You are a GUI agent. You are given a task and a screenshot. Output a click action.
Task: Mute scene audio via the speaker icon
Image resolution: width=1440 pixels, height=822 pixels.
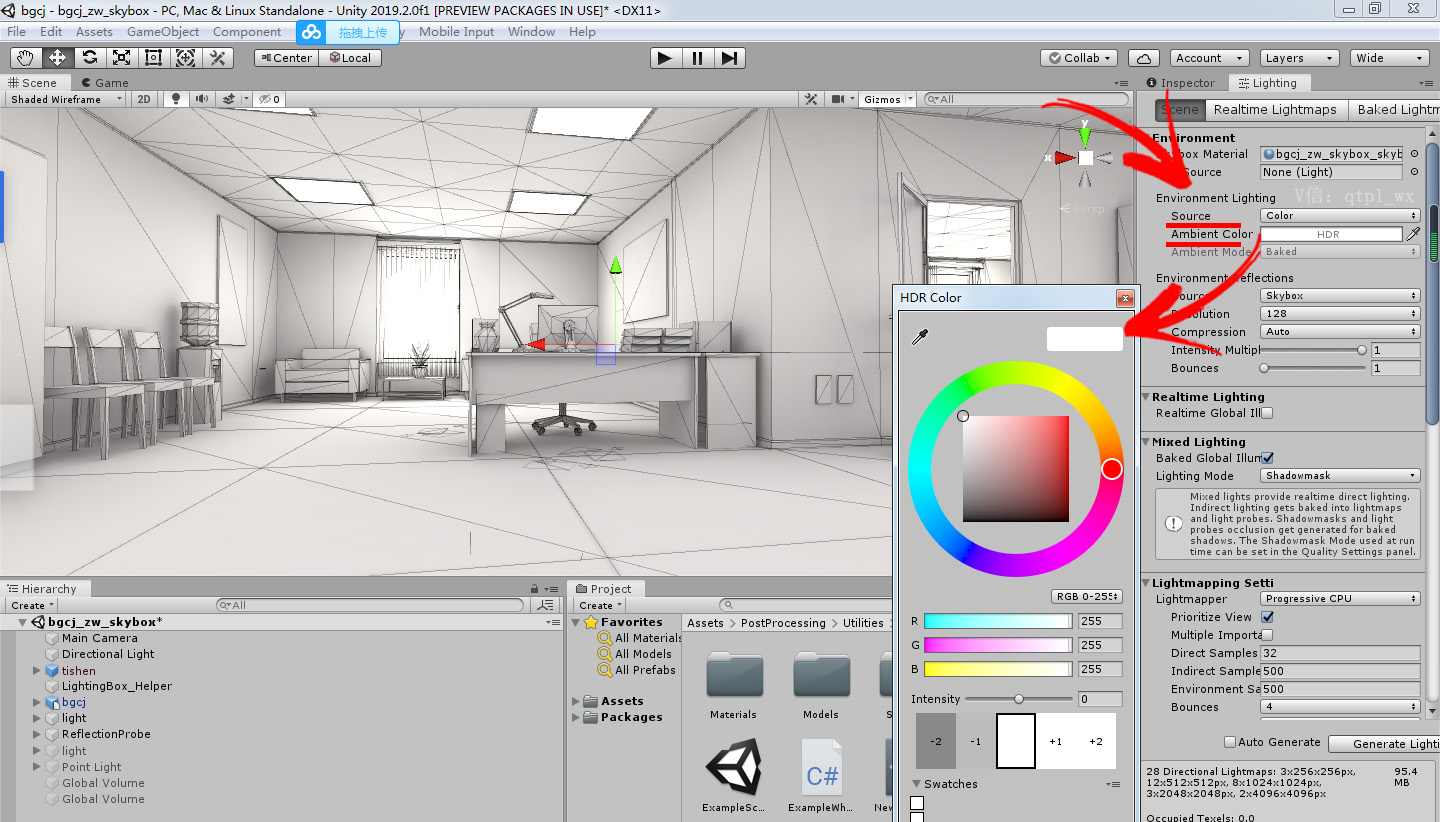point(203,98)
